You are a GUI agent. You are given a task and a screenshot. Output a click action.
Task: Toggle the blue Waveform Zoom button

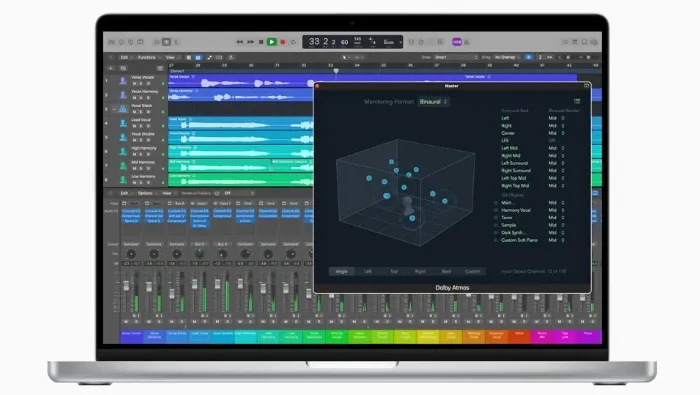coord(529,58)
